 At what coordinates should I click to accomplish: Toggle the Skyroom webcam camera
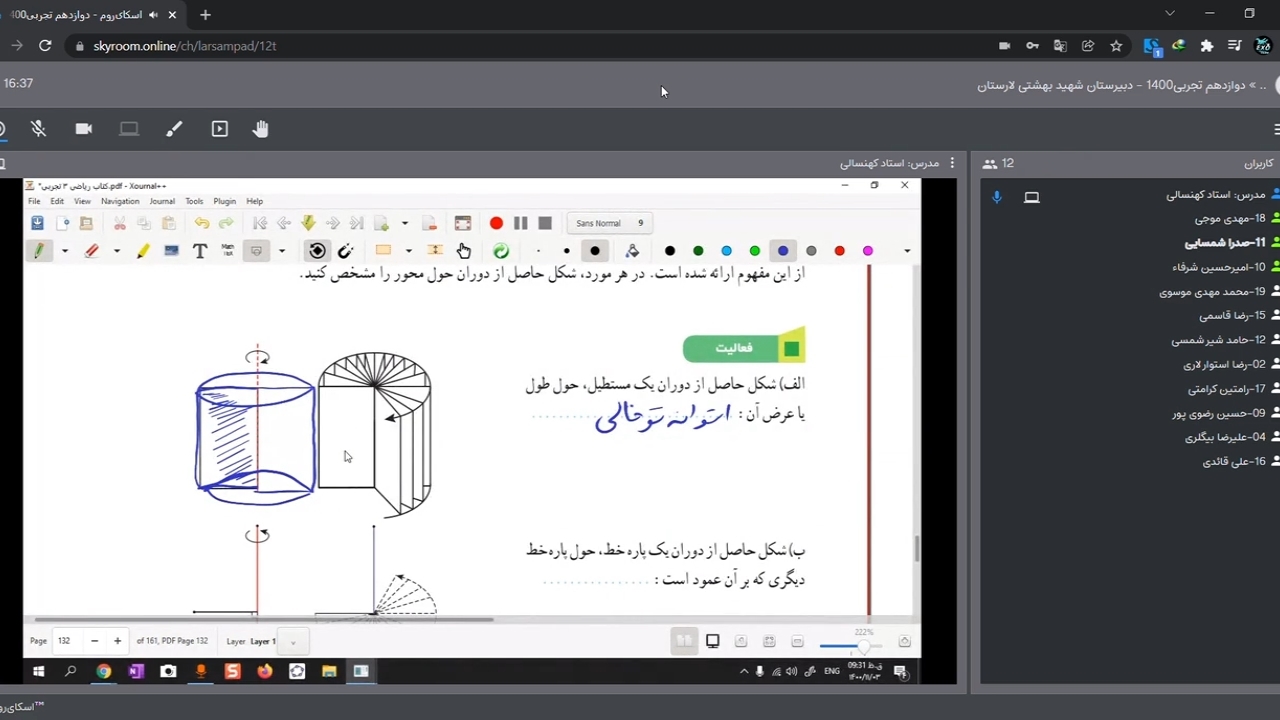click(83, 129)
